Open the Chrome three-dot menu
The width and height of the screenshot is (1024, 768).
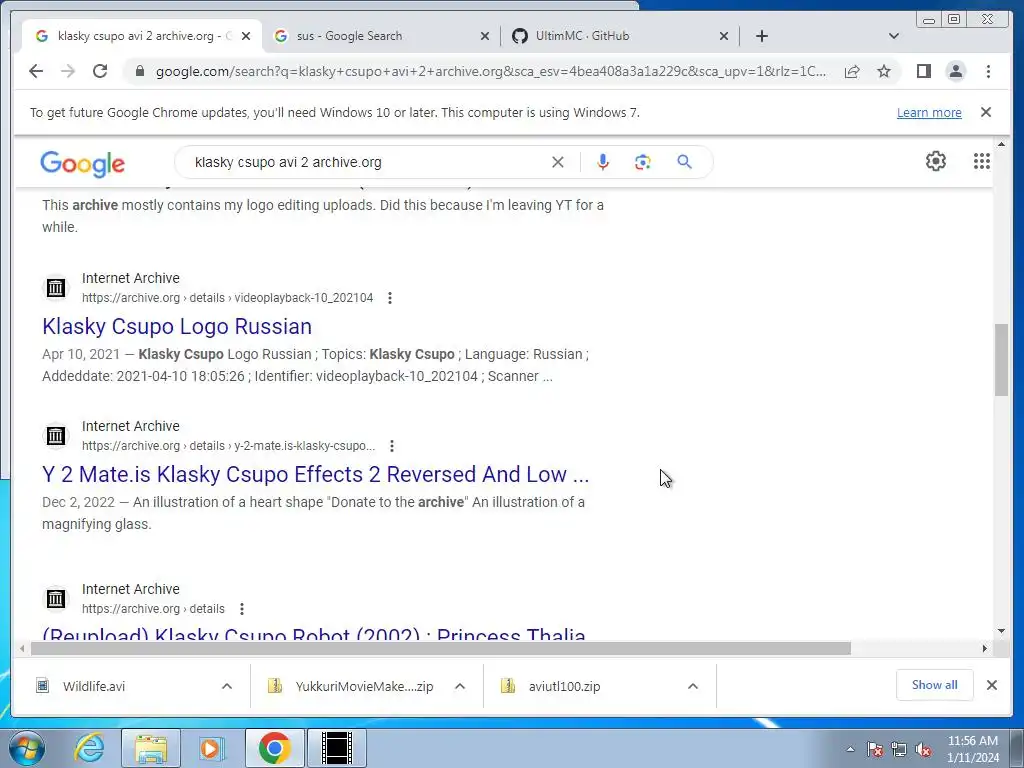[988, 71]
